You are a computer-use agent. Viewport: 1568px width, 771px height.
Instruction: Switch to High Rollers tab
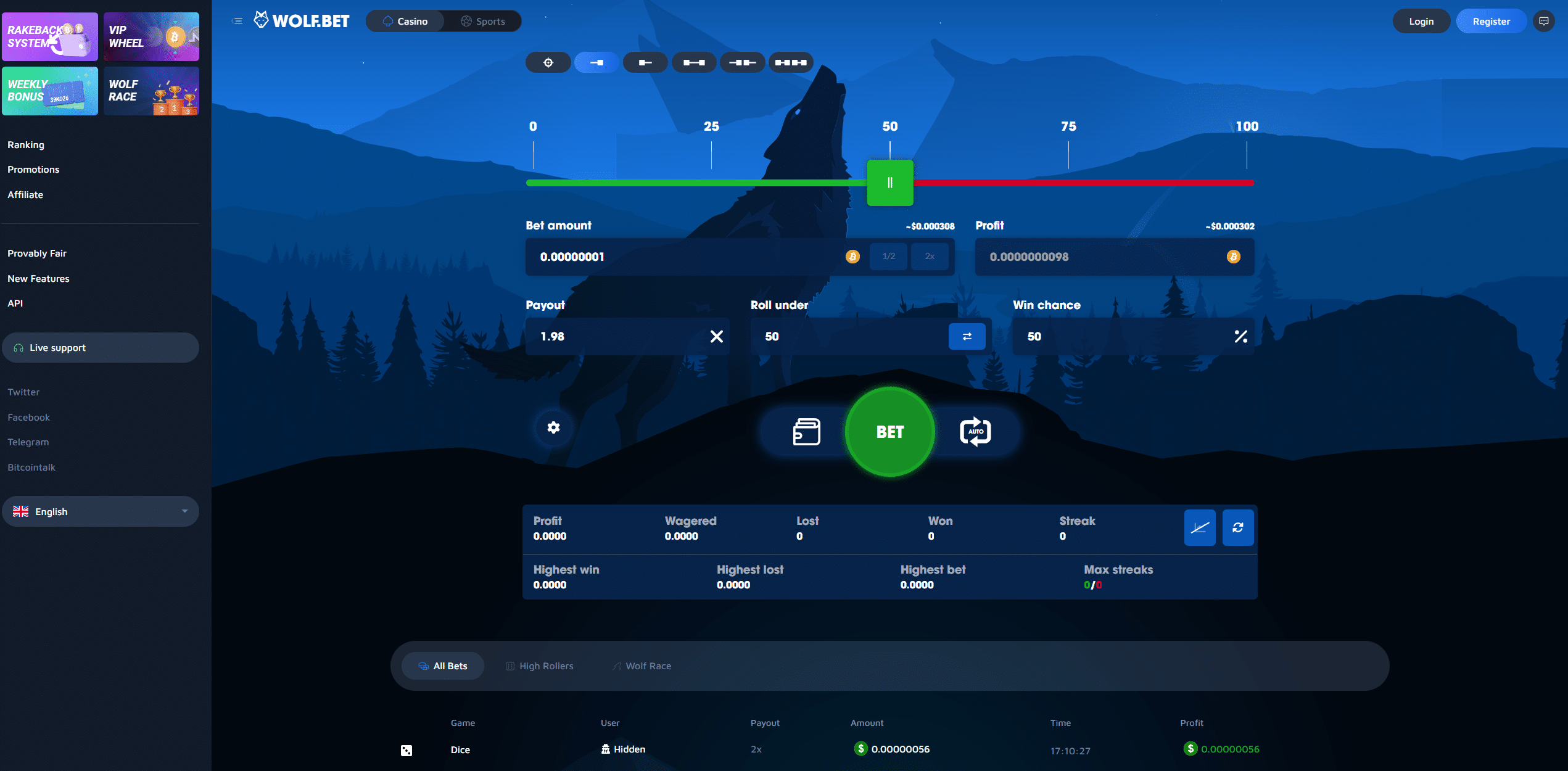(x=540, y=666)
